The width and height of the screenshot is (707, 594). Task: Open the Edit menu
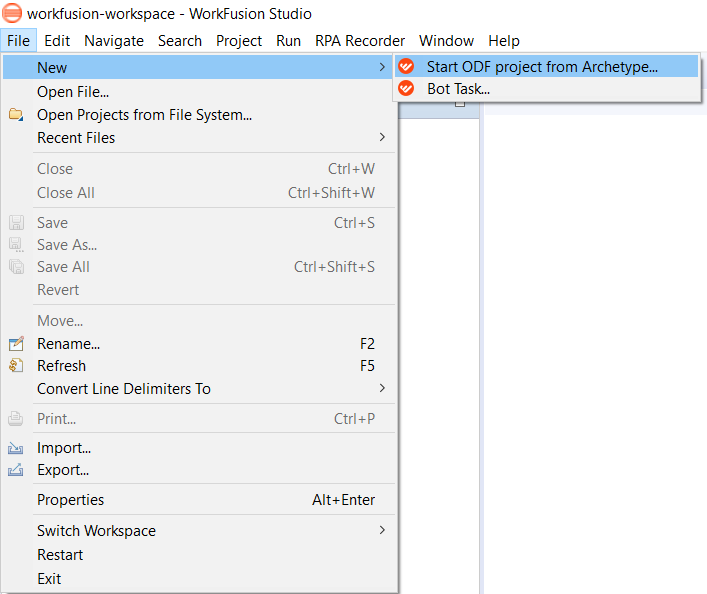coord(57,41)
